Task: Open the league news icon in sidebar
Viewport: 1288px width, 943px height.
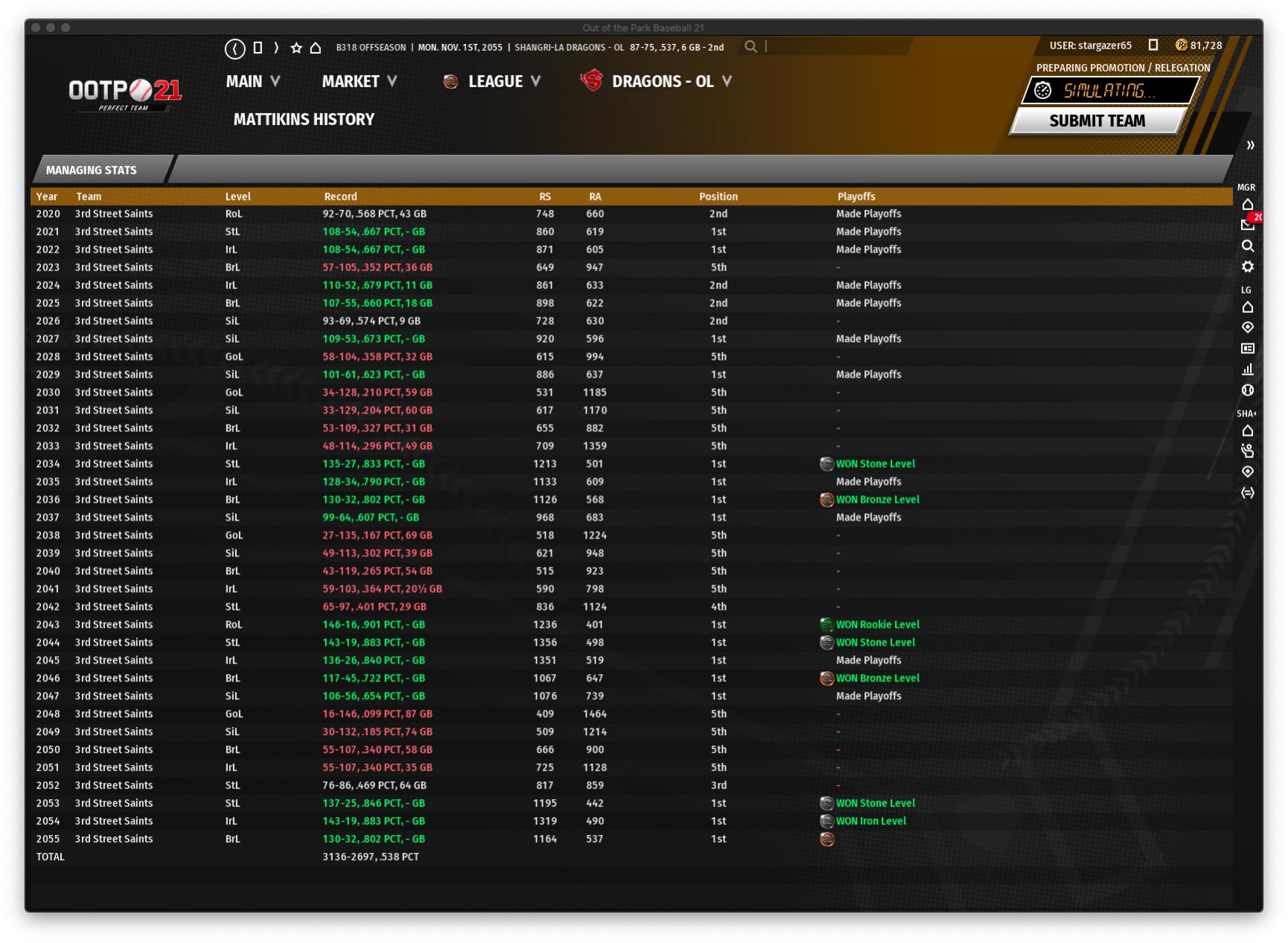Action: tap(1248, 349)
